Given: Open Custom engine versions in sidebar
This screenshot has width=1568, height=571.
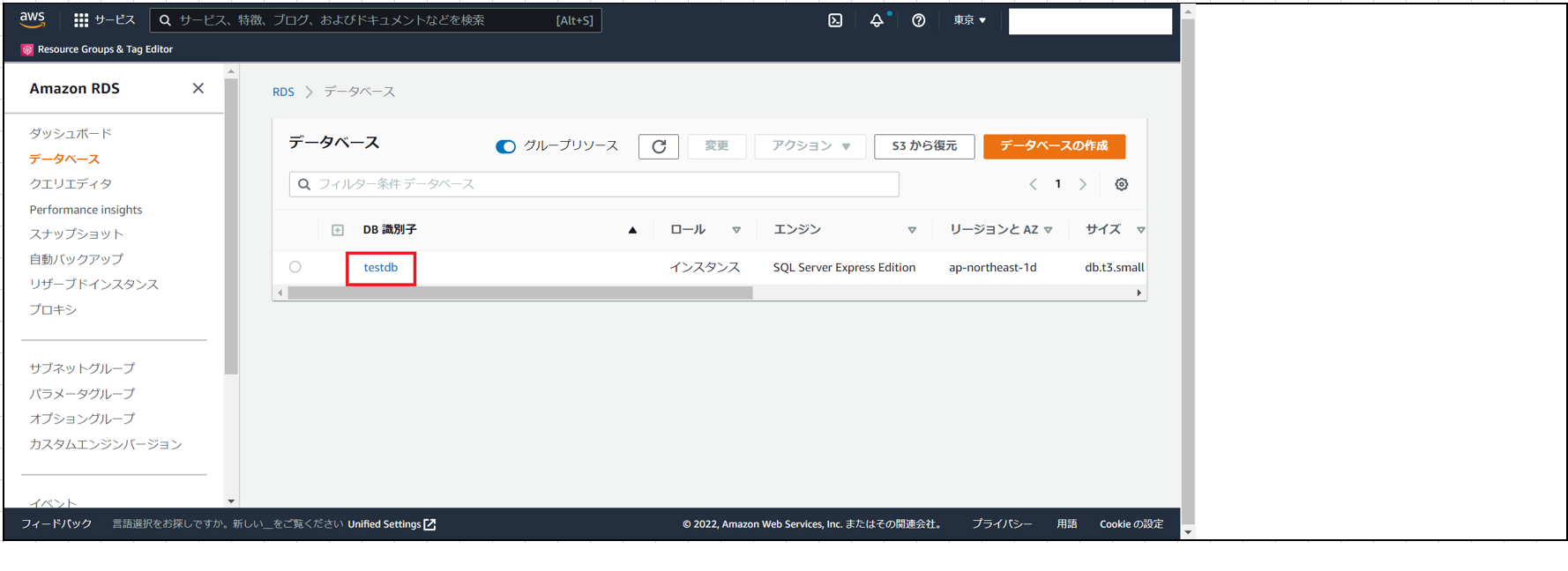Looking at the screenshot, I should [x=106, y=444].
